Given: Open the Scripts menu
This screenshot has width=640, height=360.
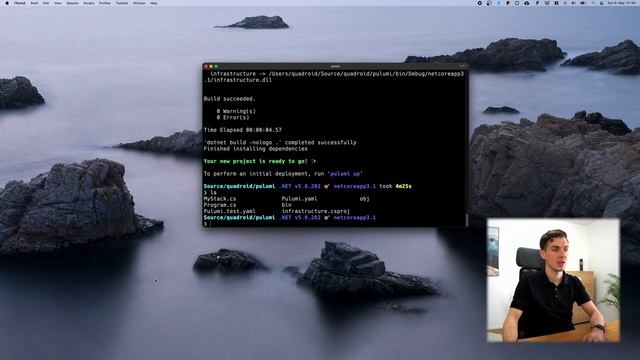Looking at the screenshot, I should [x=89, y=3].
